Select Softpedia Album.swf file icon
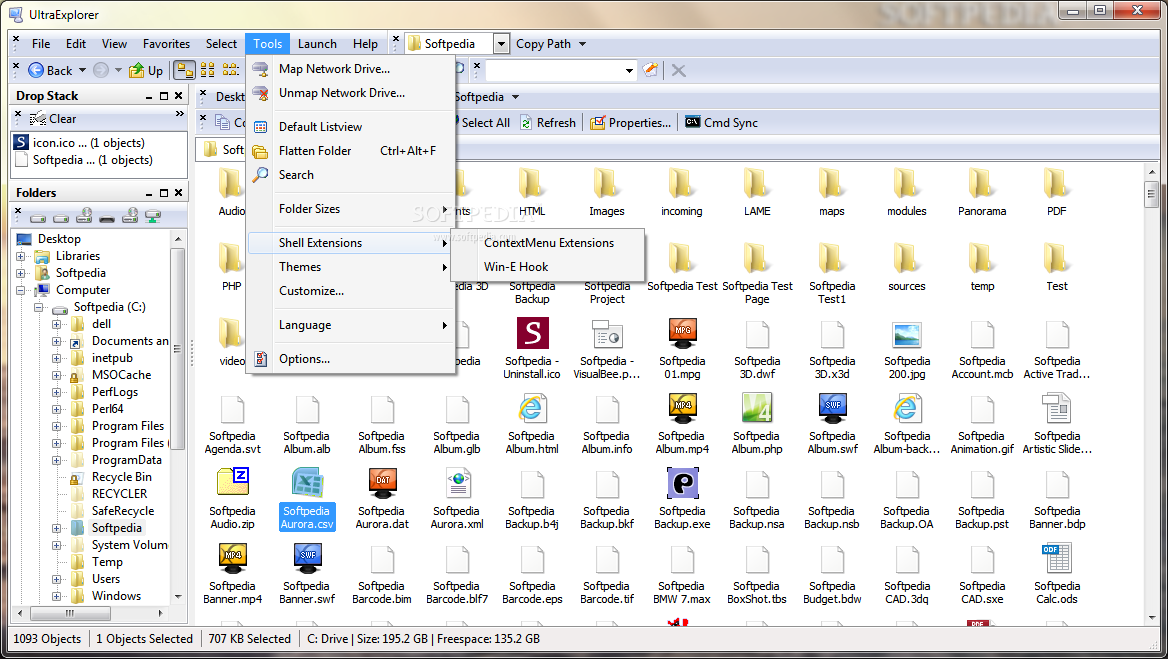The image size is (1168, 659). 832,408
